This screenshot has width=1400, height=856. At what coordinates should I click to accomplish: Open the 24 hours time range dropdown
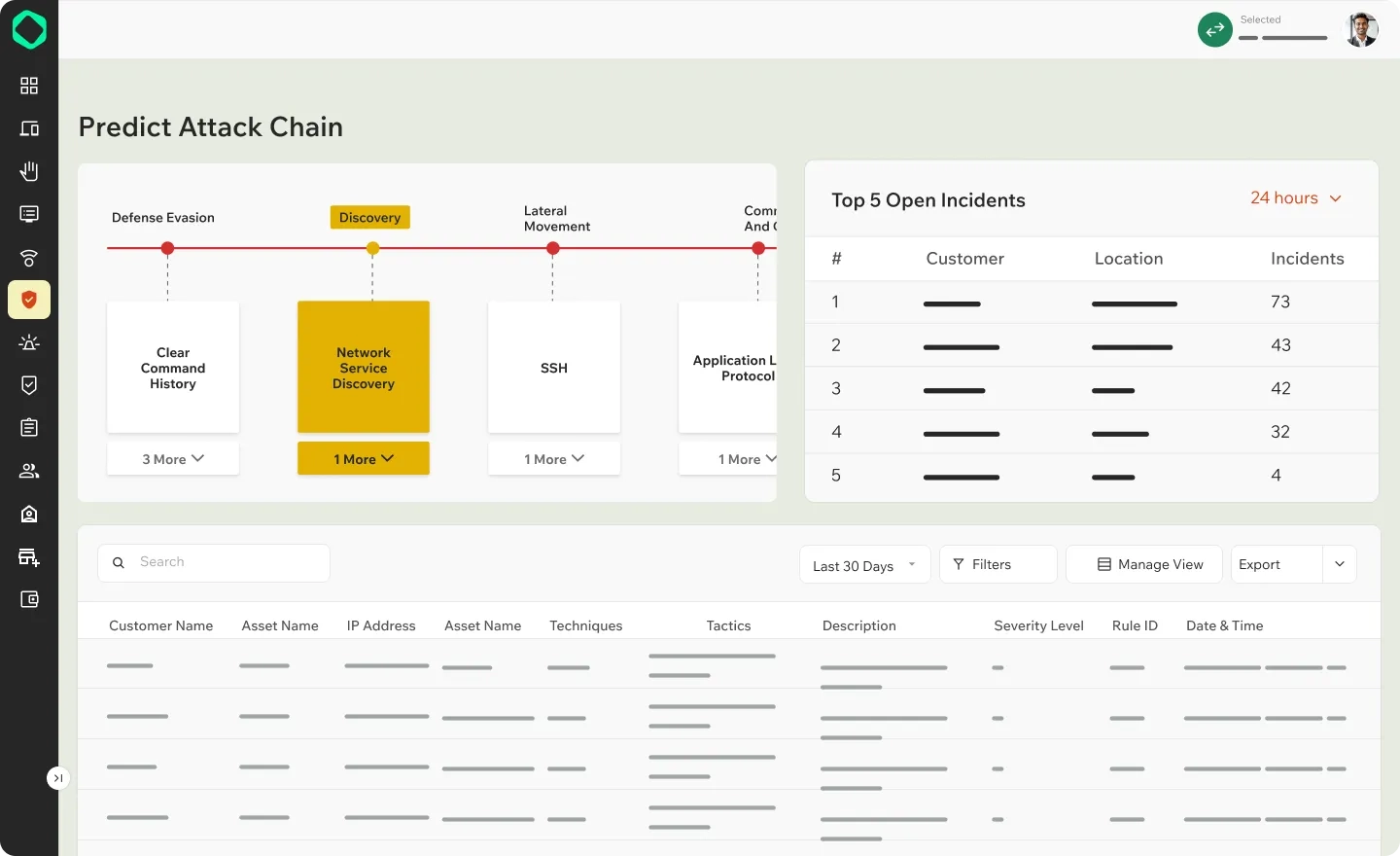(1296, 198)
